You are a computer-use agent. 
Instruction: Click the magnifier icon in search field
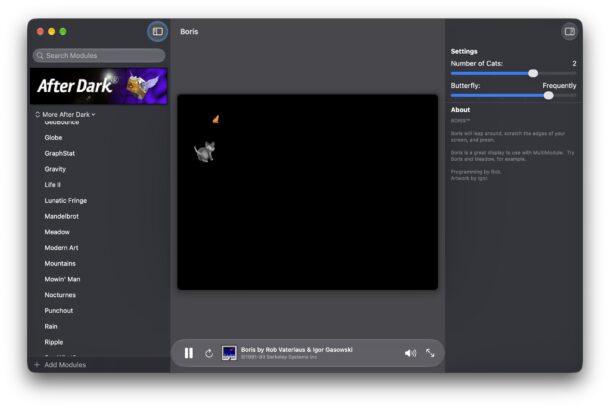[x=40, y=56]
